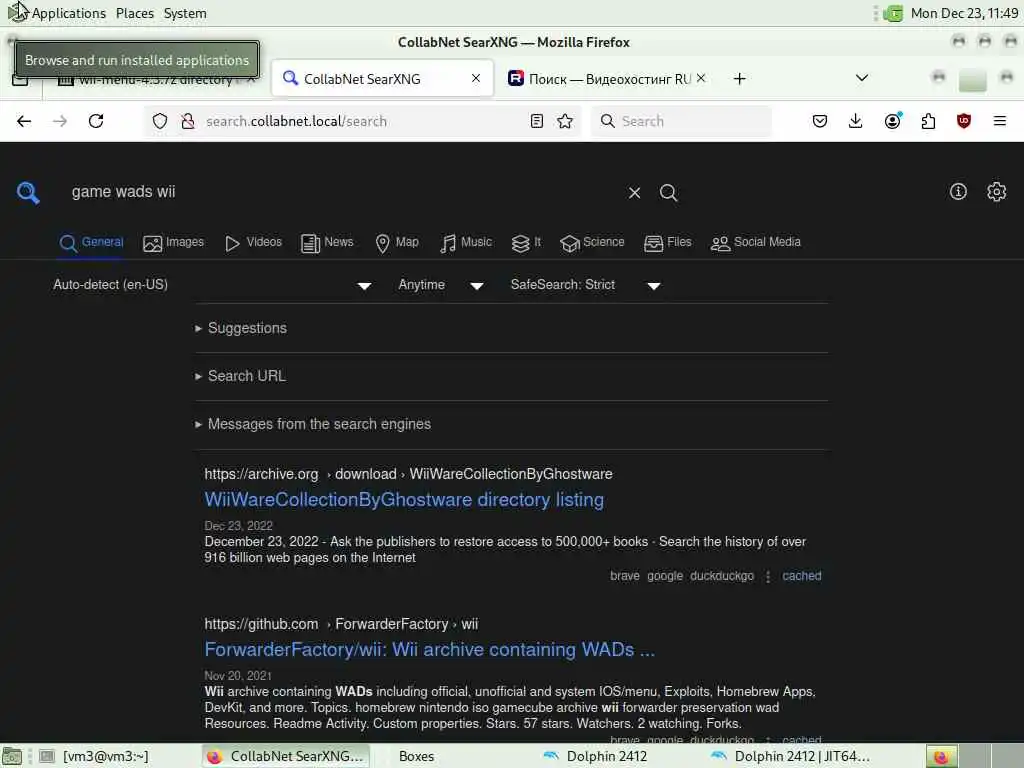The image size is (1024, 768).
Task: Open the Places menu
Action: point(135,13)
